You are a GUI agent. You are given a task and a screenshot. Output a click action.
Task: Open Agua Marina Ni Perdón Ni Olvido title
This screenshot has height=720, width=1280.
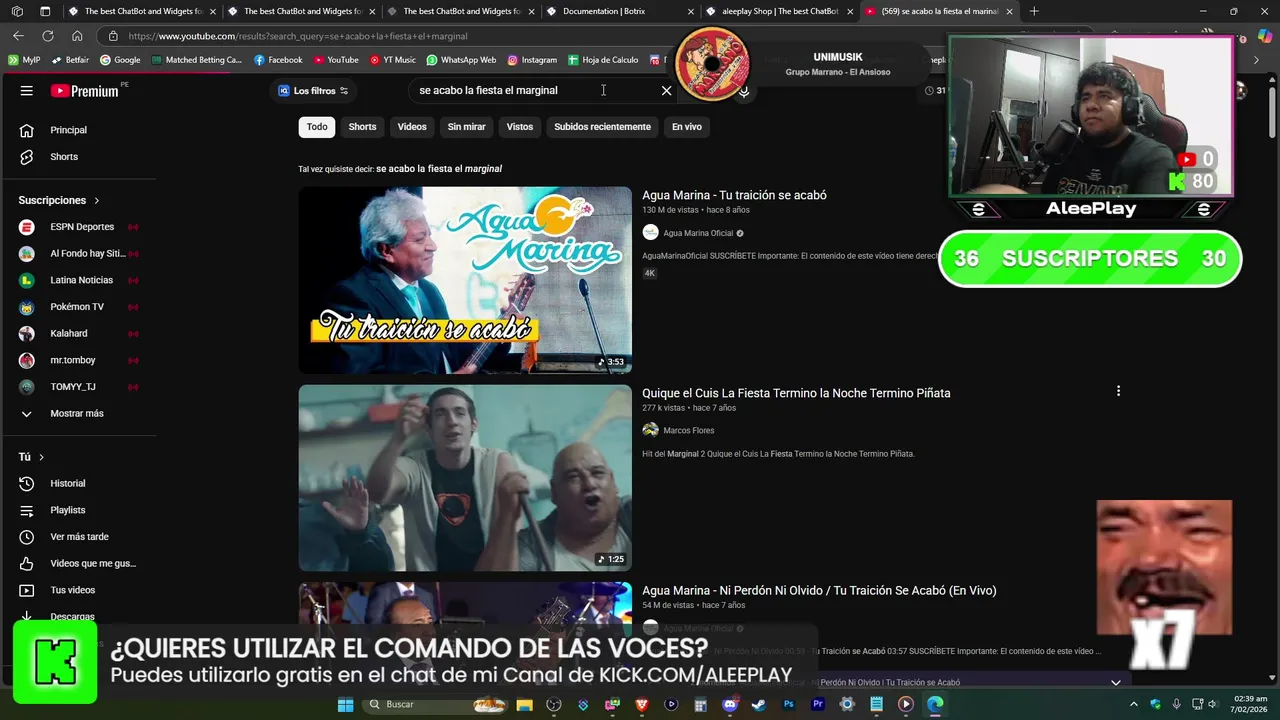point(819,591)
